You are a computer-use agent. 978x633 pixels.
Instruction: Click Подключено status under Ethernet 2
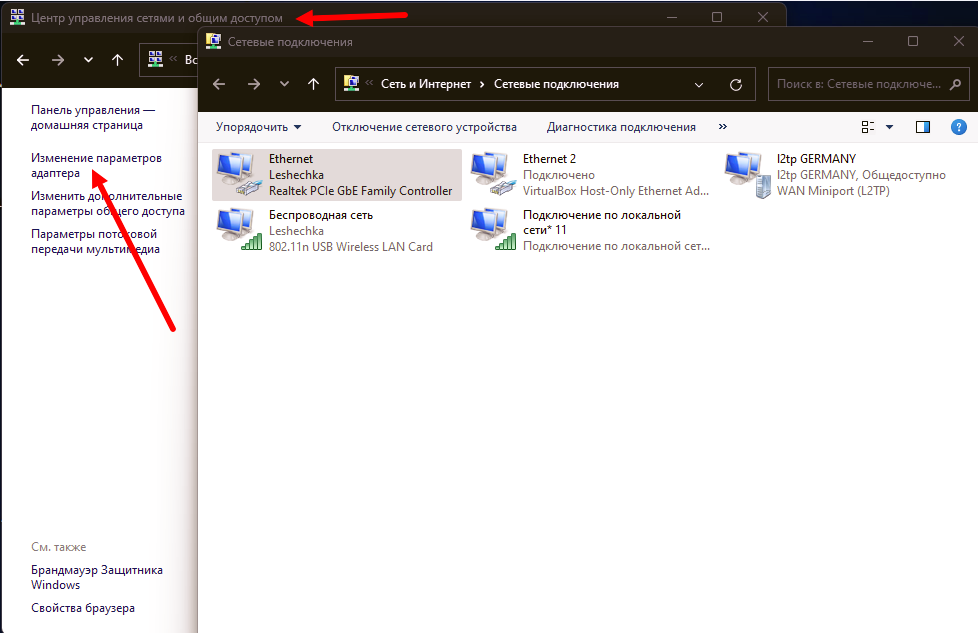pyautogui.click(x=558, y=175)
